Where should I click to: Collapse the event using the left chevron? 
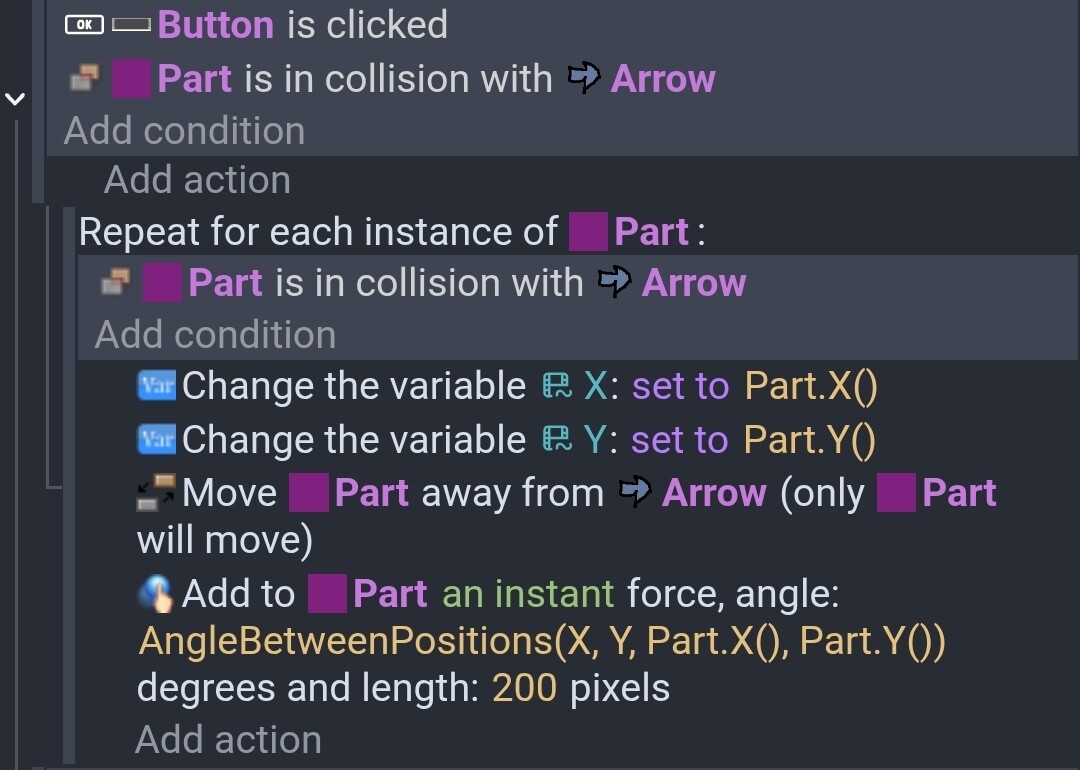(15, 99)
